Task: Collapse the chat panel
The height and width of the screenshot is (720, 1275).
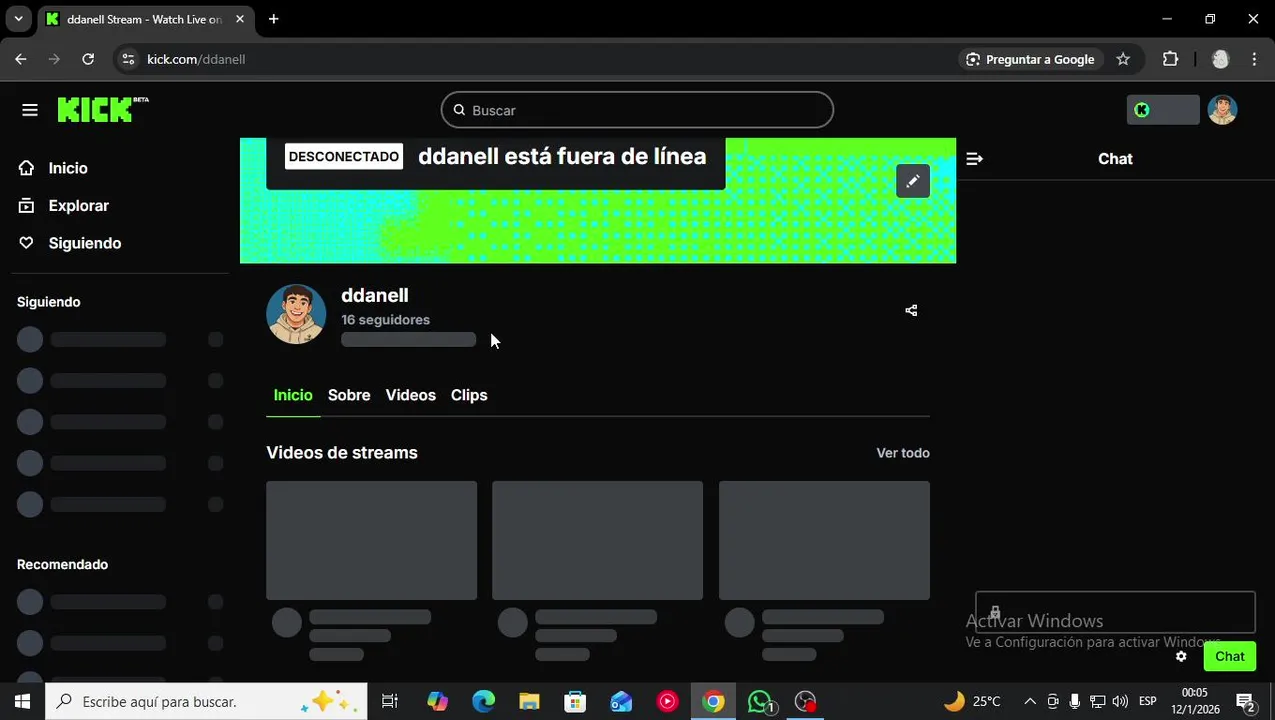Action: (x=974, y=159)
